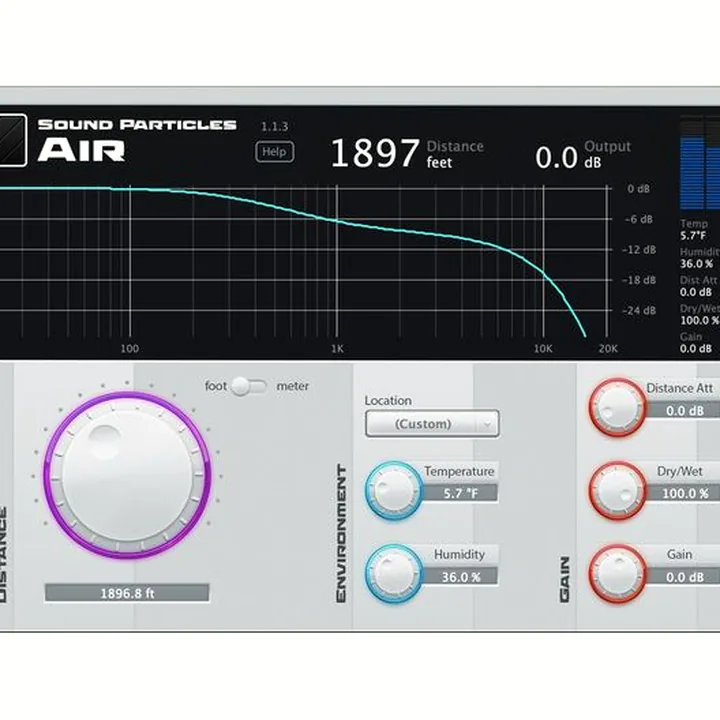Click the large purple Distance knob

(127, 475)
